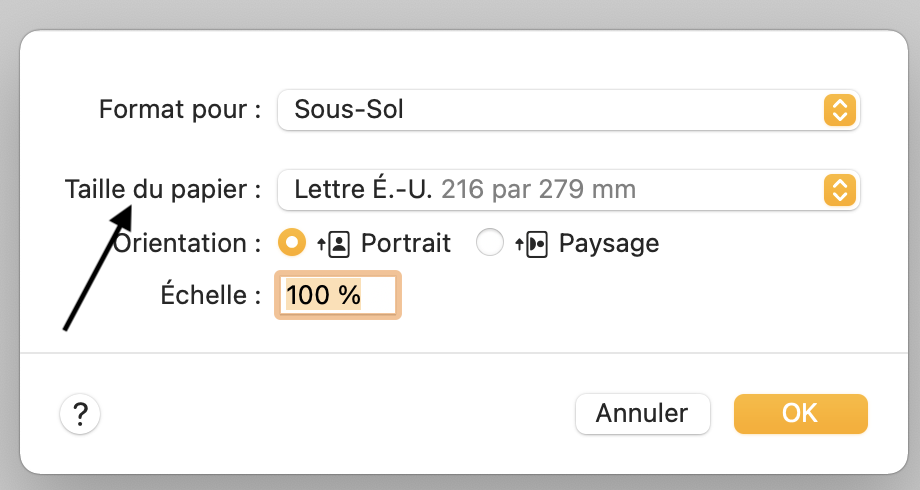Click the Paysage orientation label text

pyautogui.click(x=608, y=243)
